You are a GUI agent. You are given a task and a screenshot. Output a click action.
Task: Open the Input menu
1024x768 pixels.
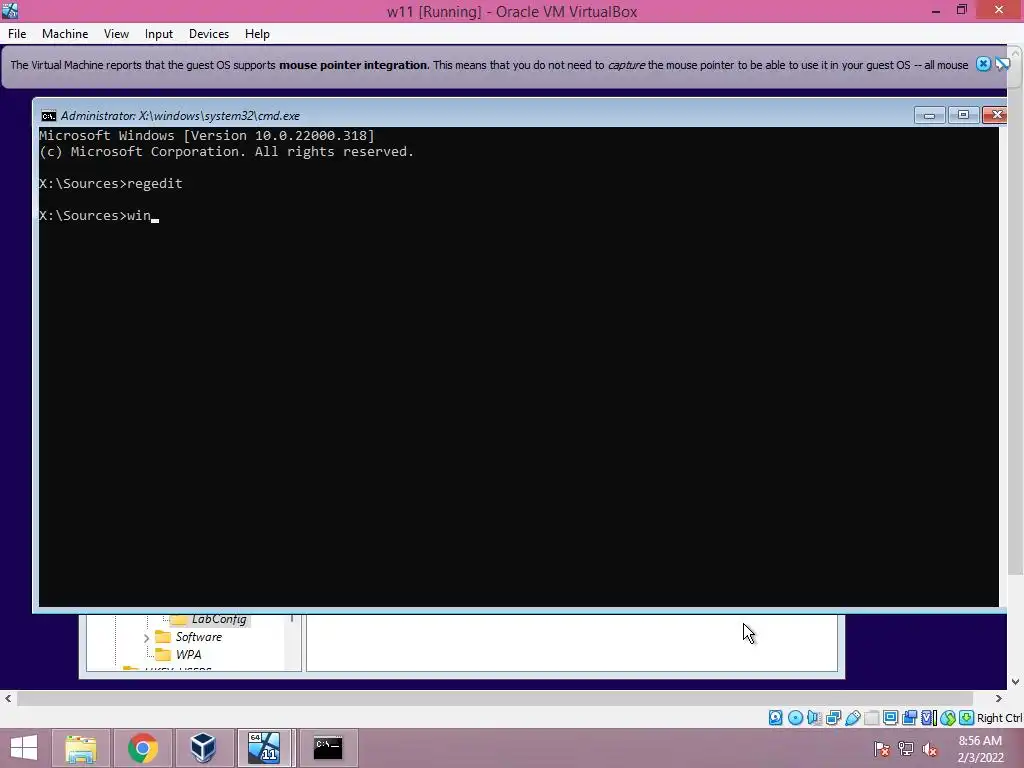point(159,34)
